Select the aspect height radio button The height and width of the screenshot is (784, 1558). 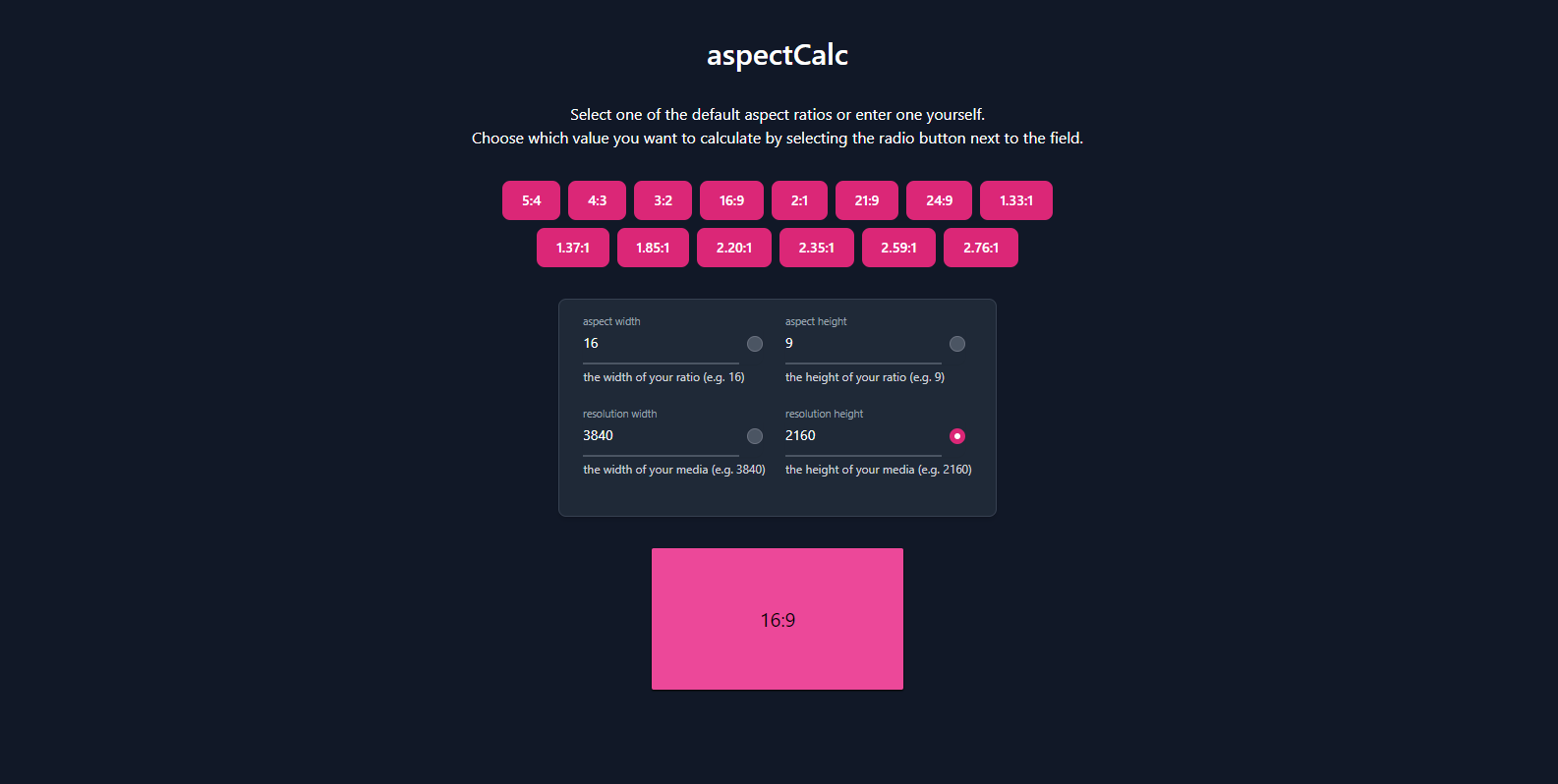957,344
